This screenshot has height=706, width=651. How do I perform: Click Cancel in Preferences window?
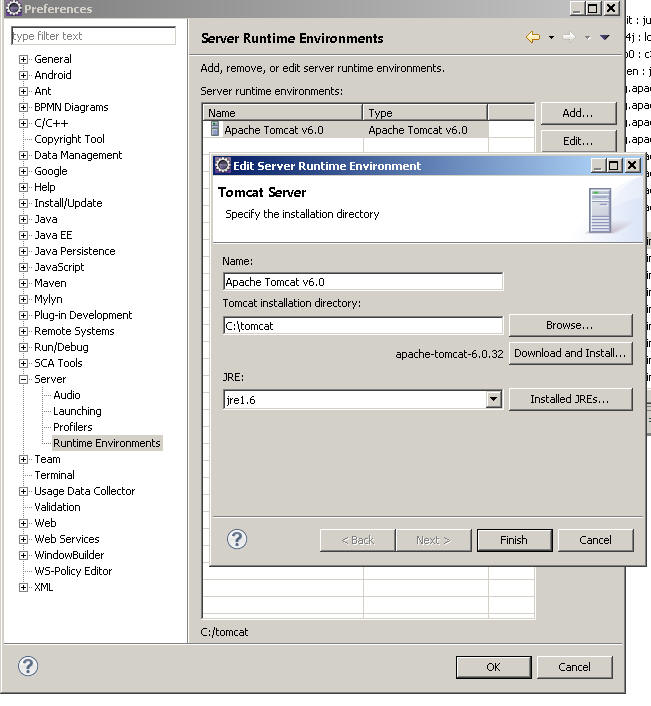pos(574,667)
